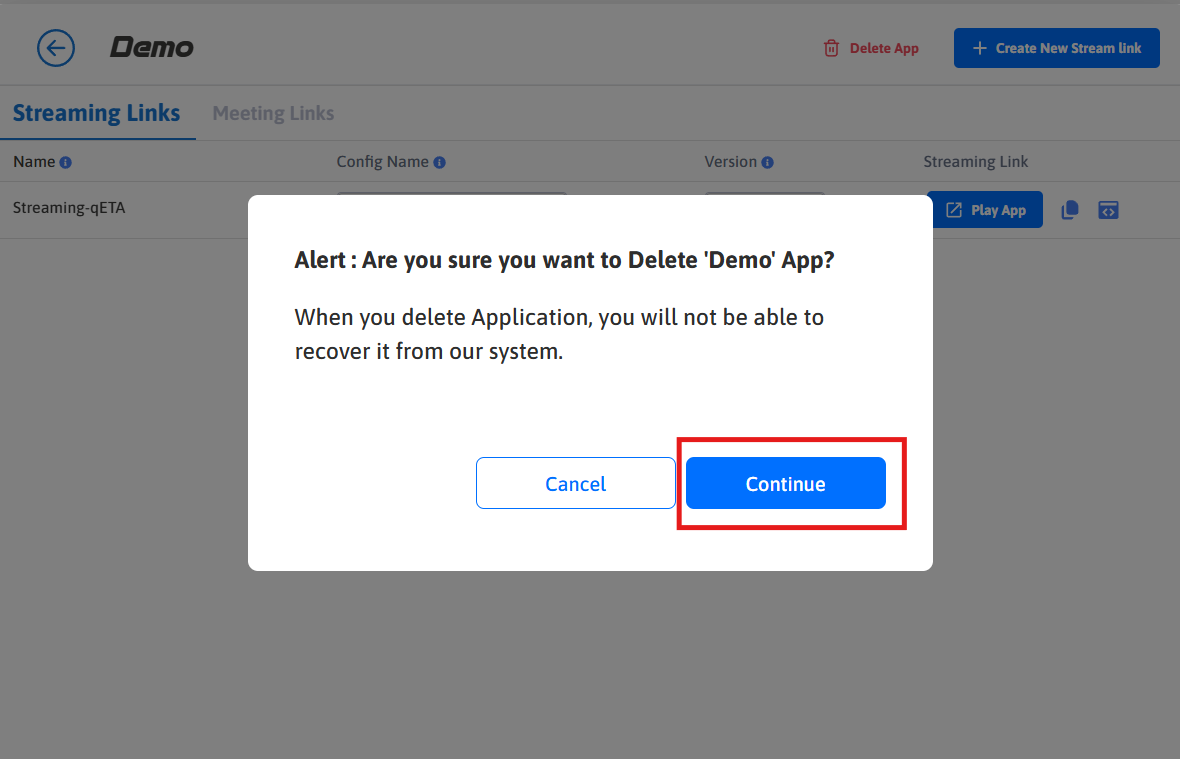Open the Version dropdown in the row

click(x=765, y=194)
